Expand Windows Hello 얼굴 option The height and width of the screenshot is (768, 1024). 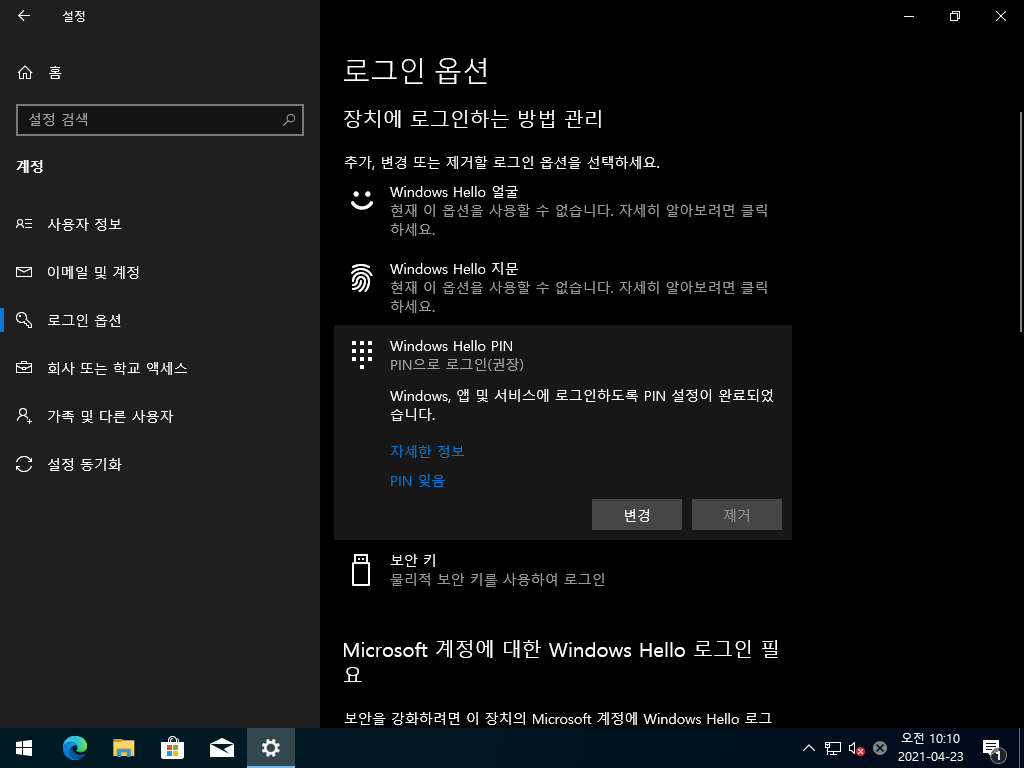562,210
